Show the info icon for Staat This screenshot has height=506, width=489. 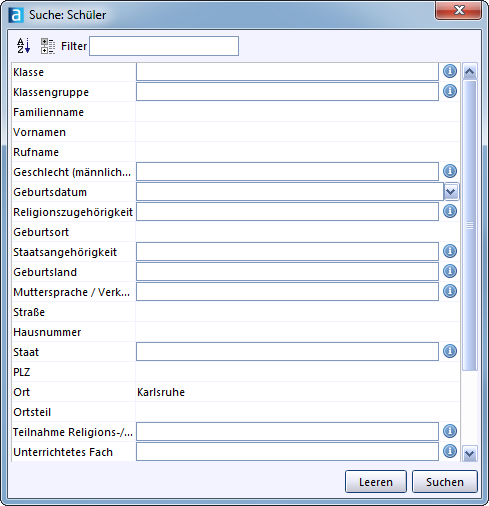(450, 351)
